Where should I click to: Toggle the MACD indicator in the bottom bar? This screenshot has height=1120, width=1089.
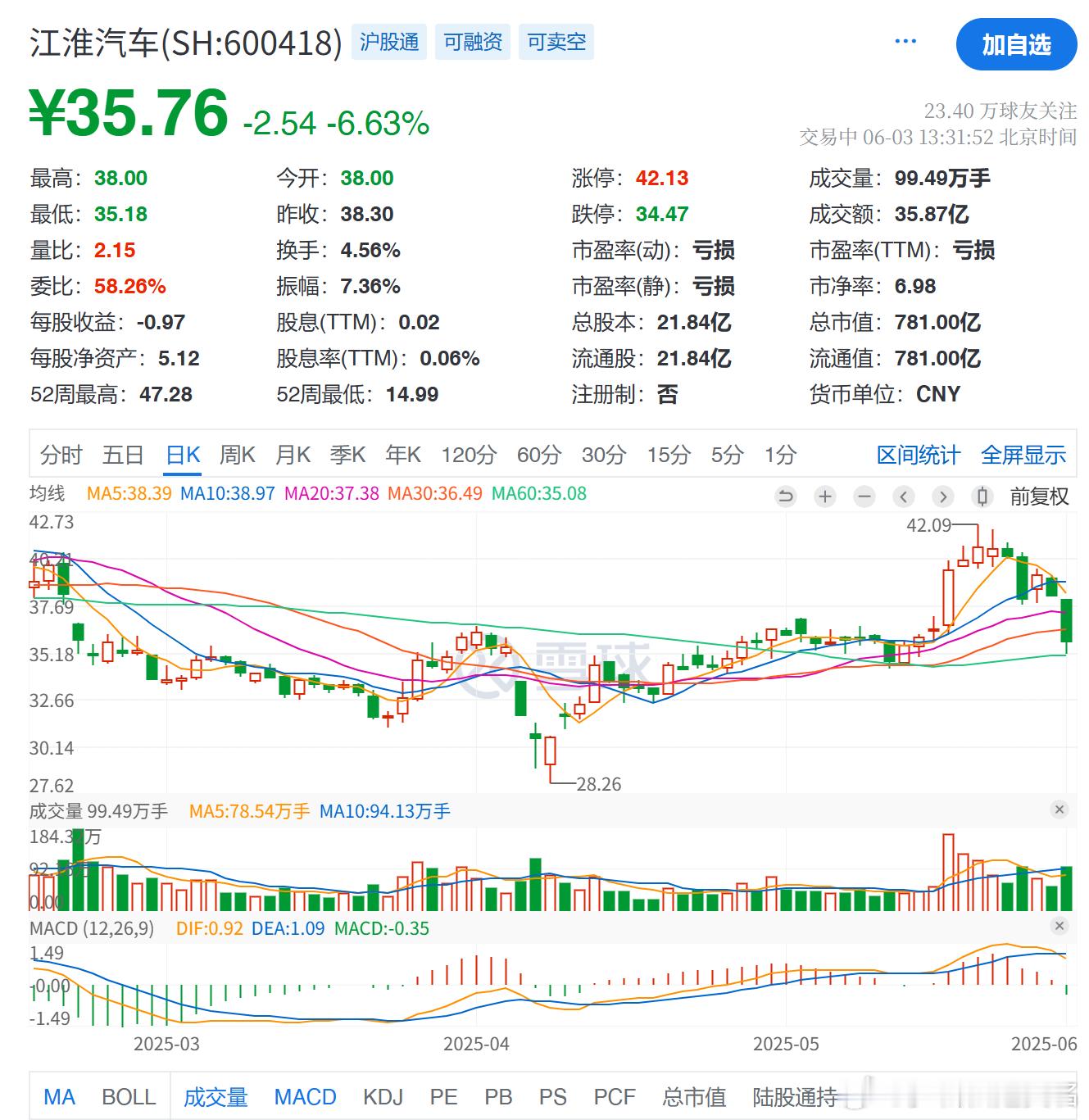(x=305, y=1097)
